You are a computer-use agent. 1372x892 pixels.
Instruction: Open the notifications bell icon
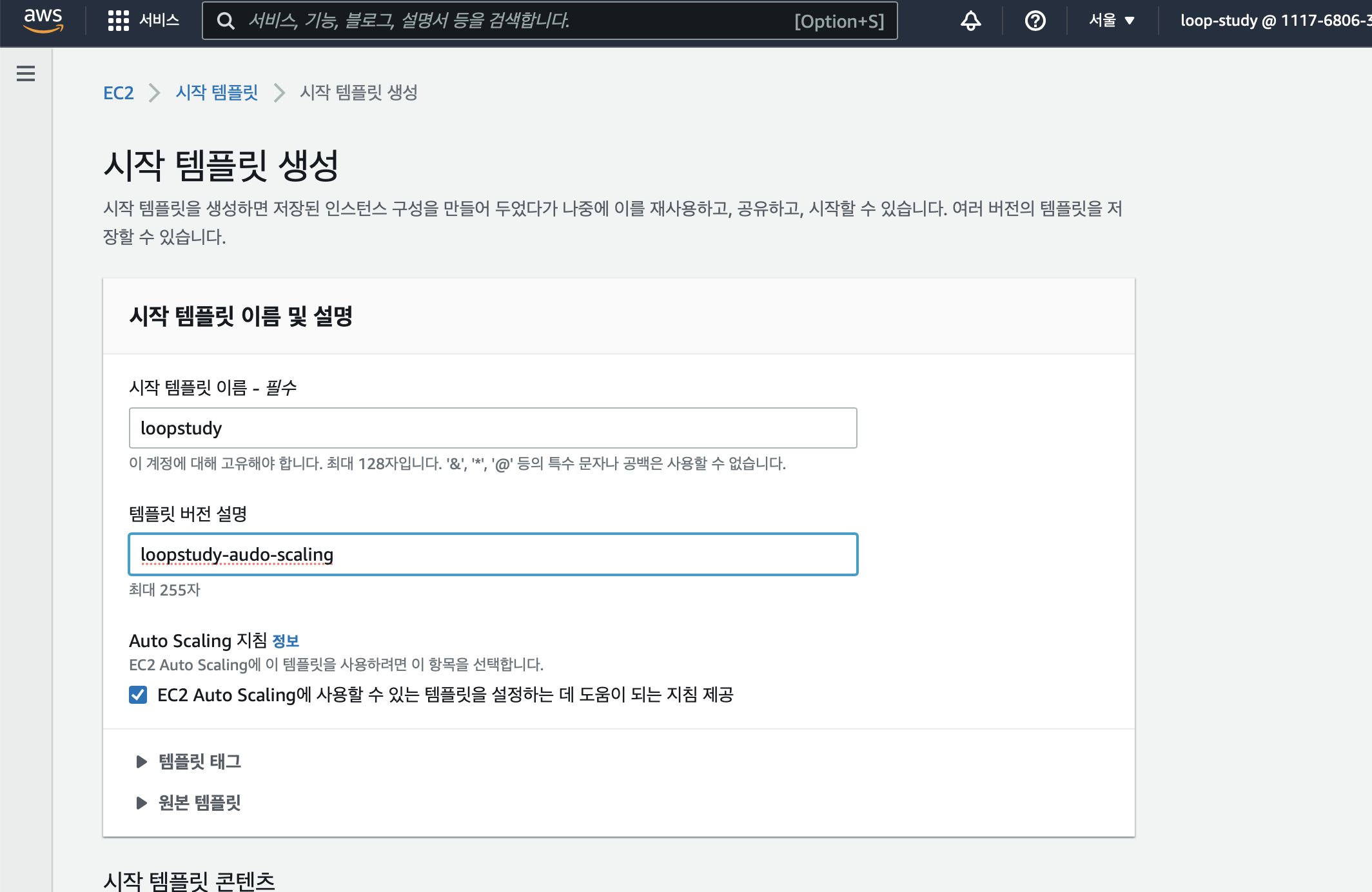[970, 21]
